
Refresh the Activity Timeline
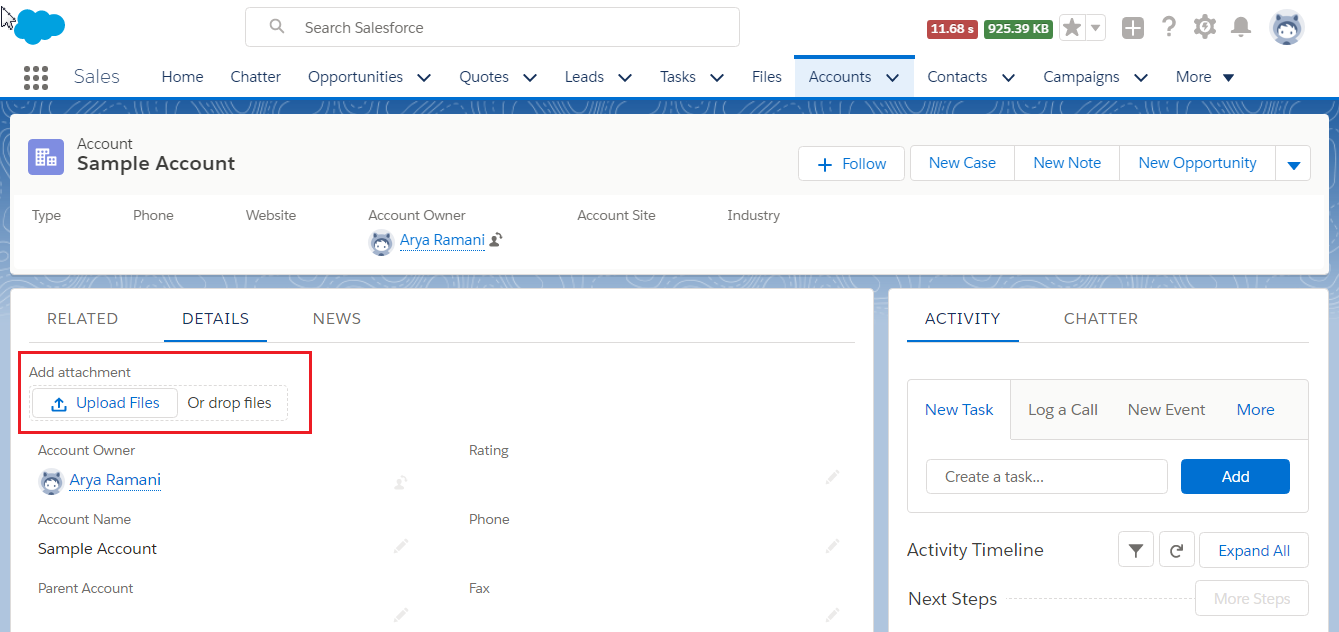pyautogui.click(x=1176, y=549)
